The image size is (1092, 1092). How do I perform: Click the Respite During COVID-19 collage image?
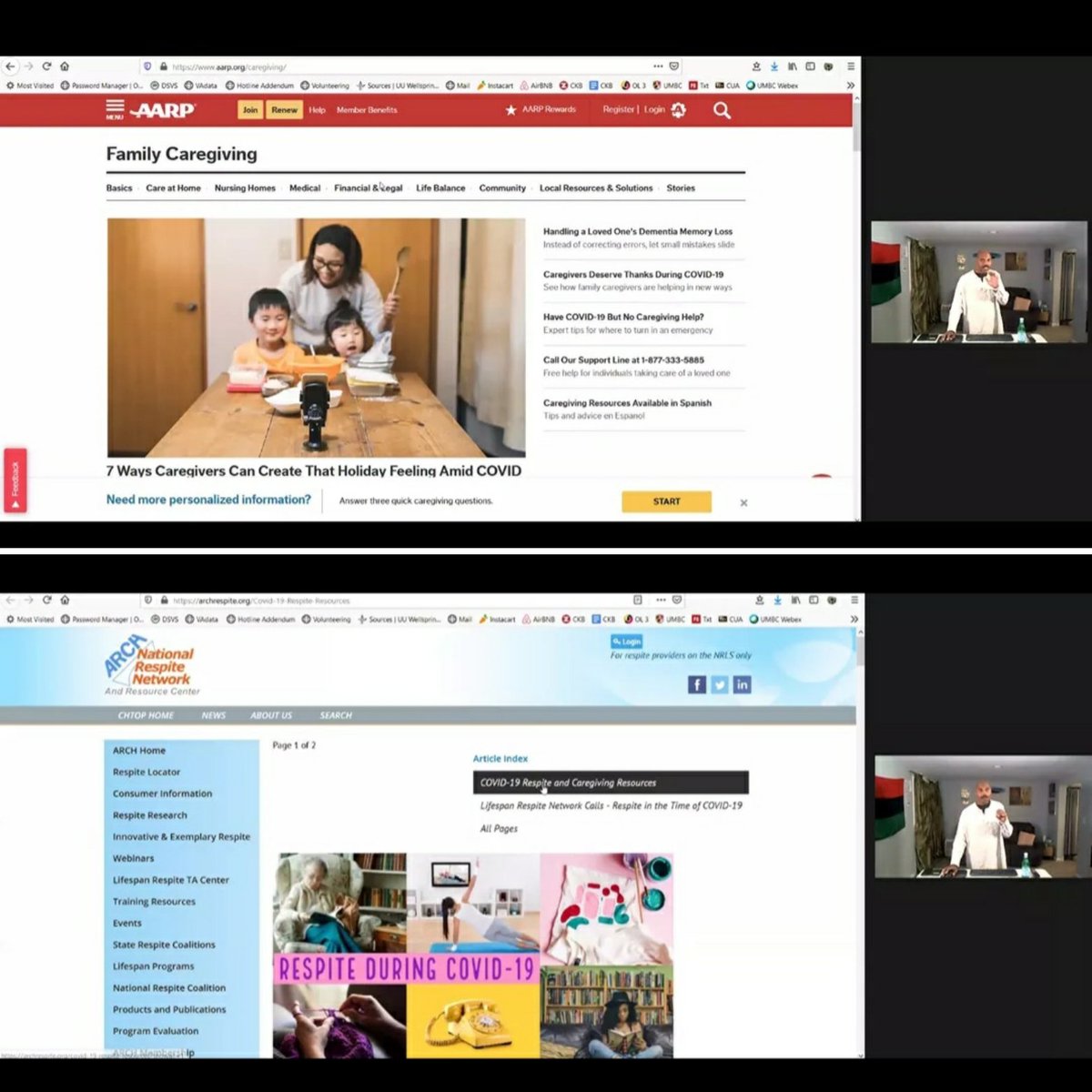(x=473, y=955)
